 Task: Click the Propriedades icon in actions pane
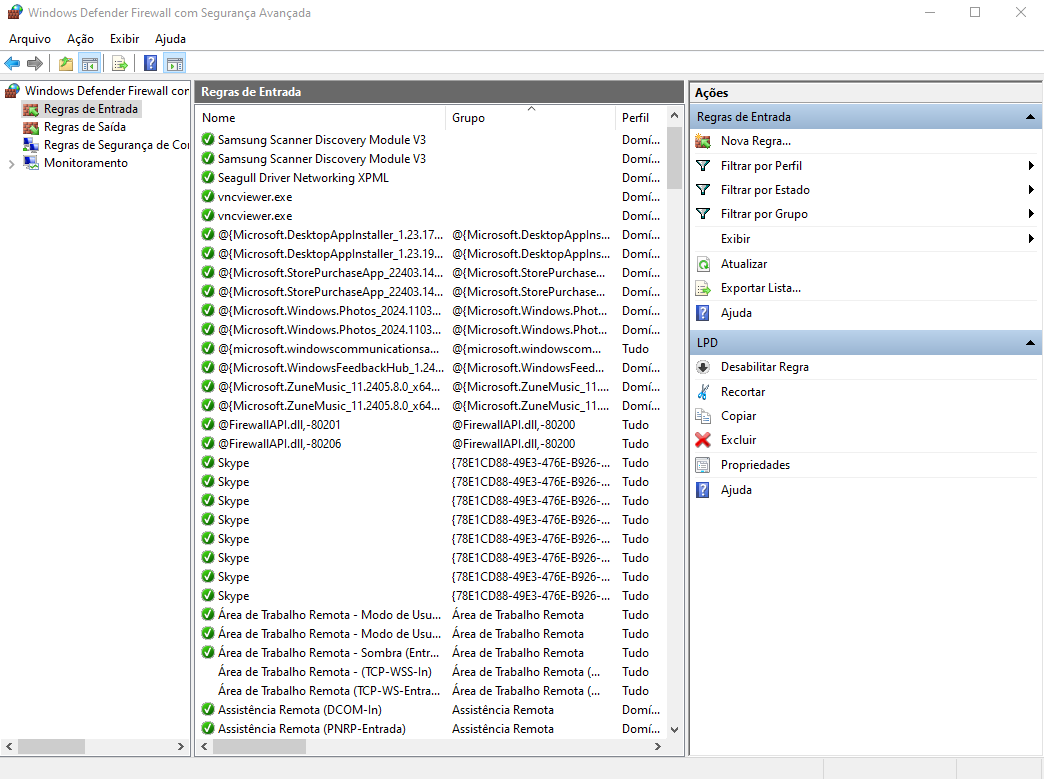pos(703,465)
